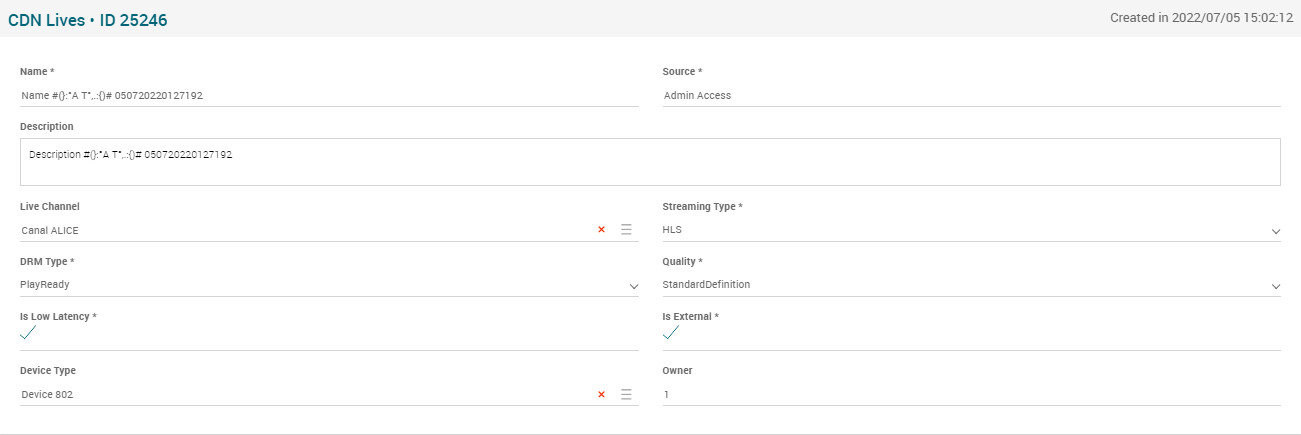
Task: Focus the Source field containing Admin Access
Action: tap(970, 96)
